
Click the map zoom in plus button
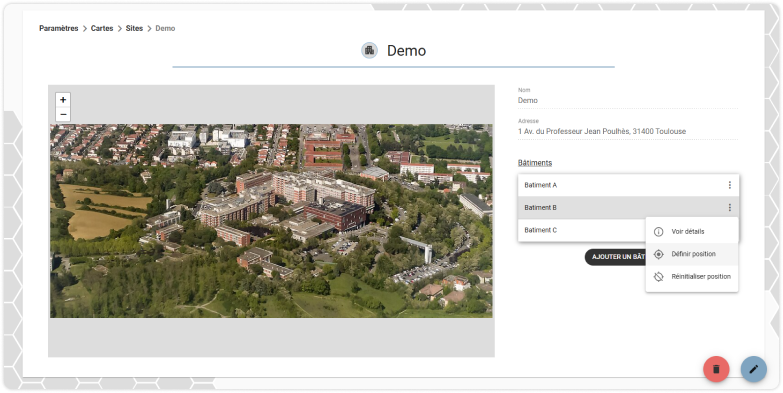click(63, 100)
